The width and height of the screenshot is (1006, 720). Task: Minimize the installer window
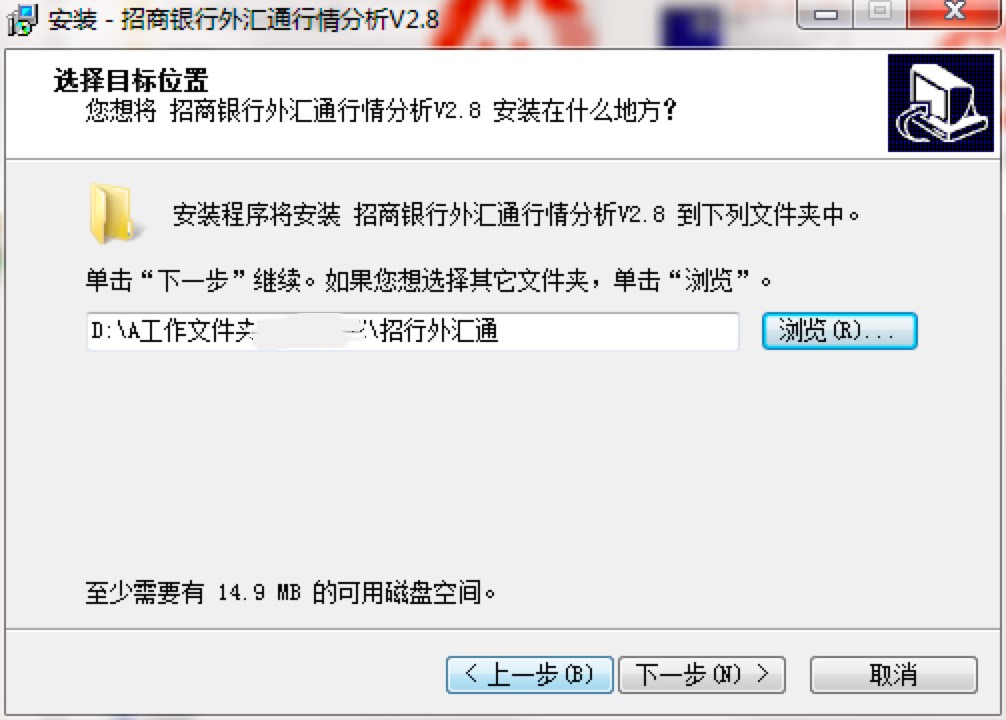point(825,13)
